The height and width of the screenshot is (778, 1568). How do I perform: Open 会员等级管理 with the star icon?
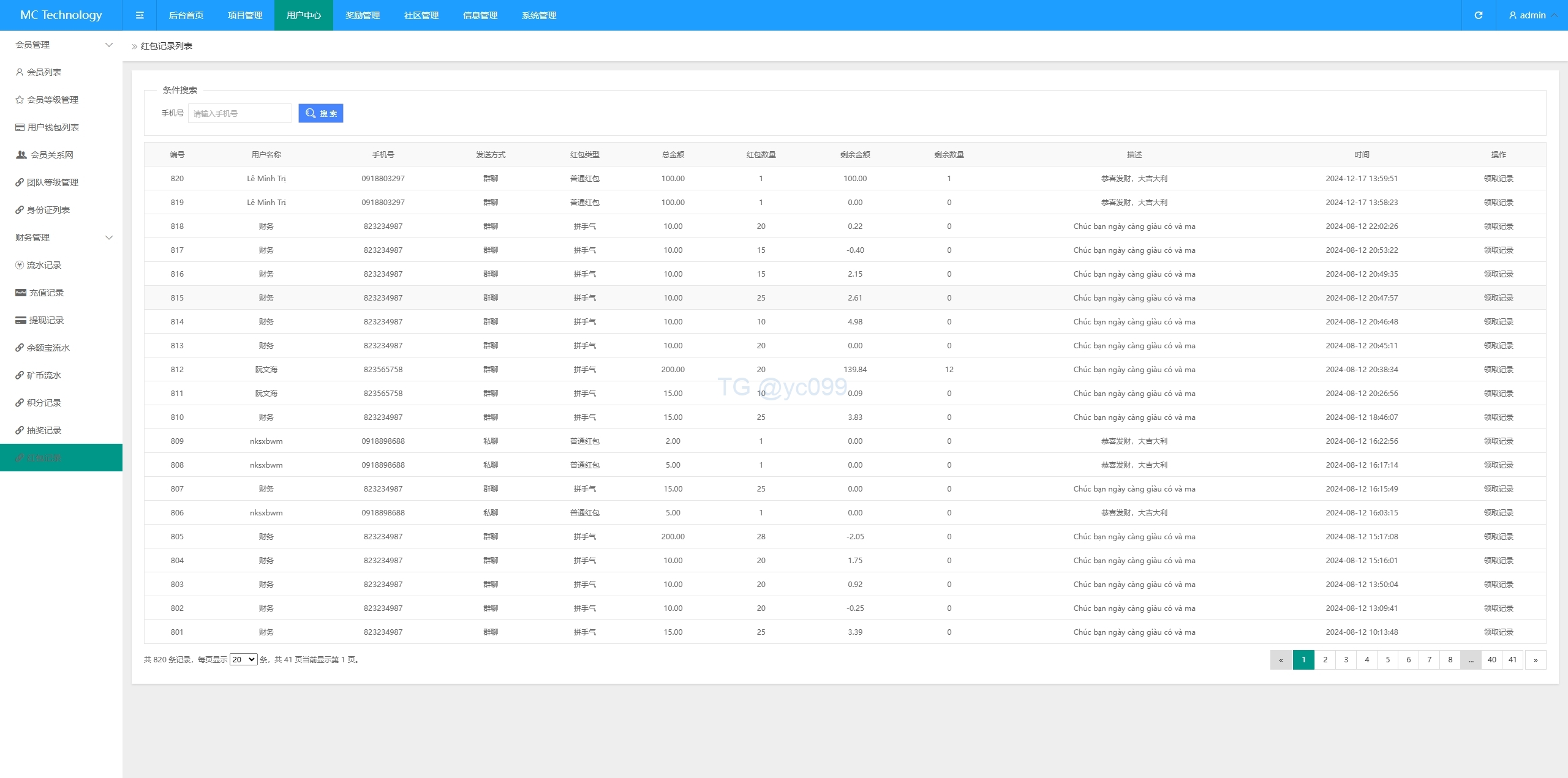51,100
